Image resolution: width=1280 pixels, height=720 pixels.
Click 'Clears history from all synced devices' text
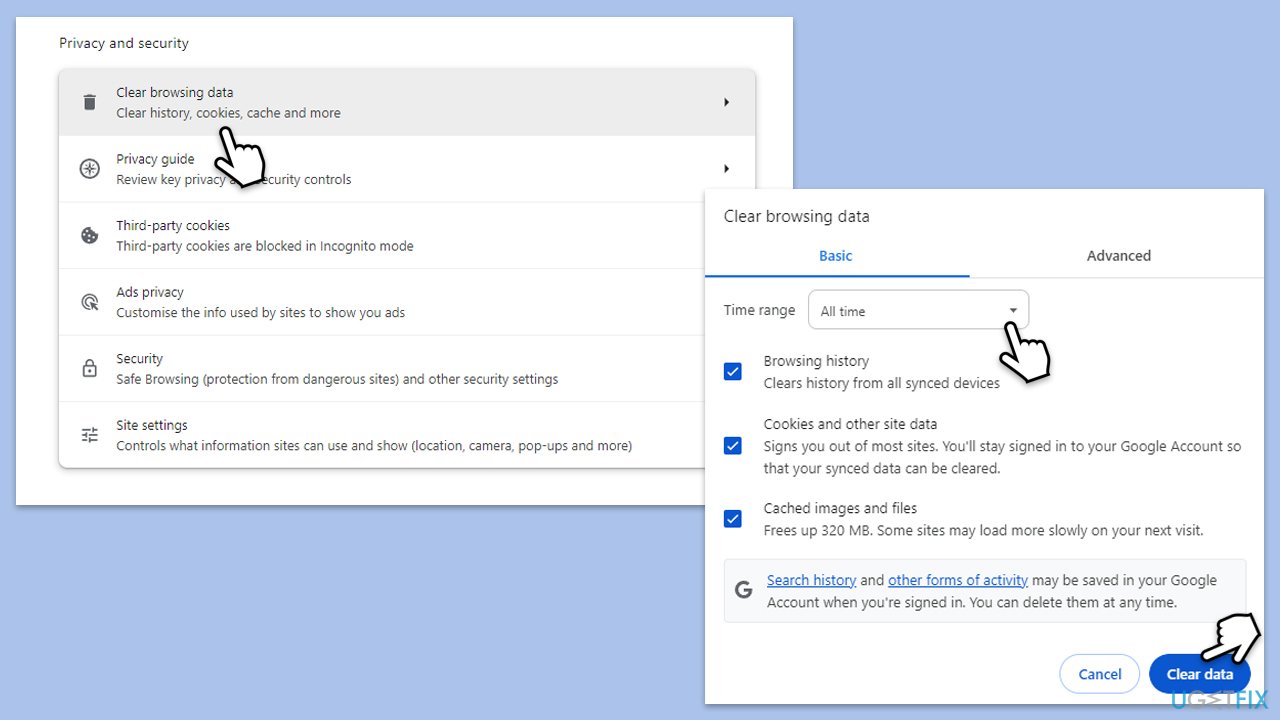(x=882, y=383)
